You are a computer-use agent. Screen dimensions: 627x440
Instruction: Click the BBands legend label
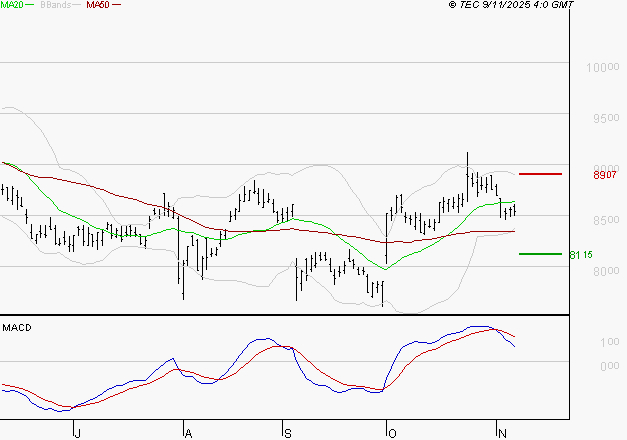56,5
